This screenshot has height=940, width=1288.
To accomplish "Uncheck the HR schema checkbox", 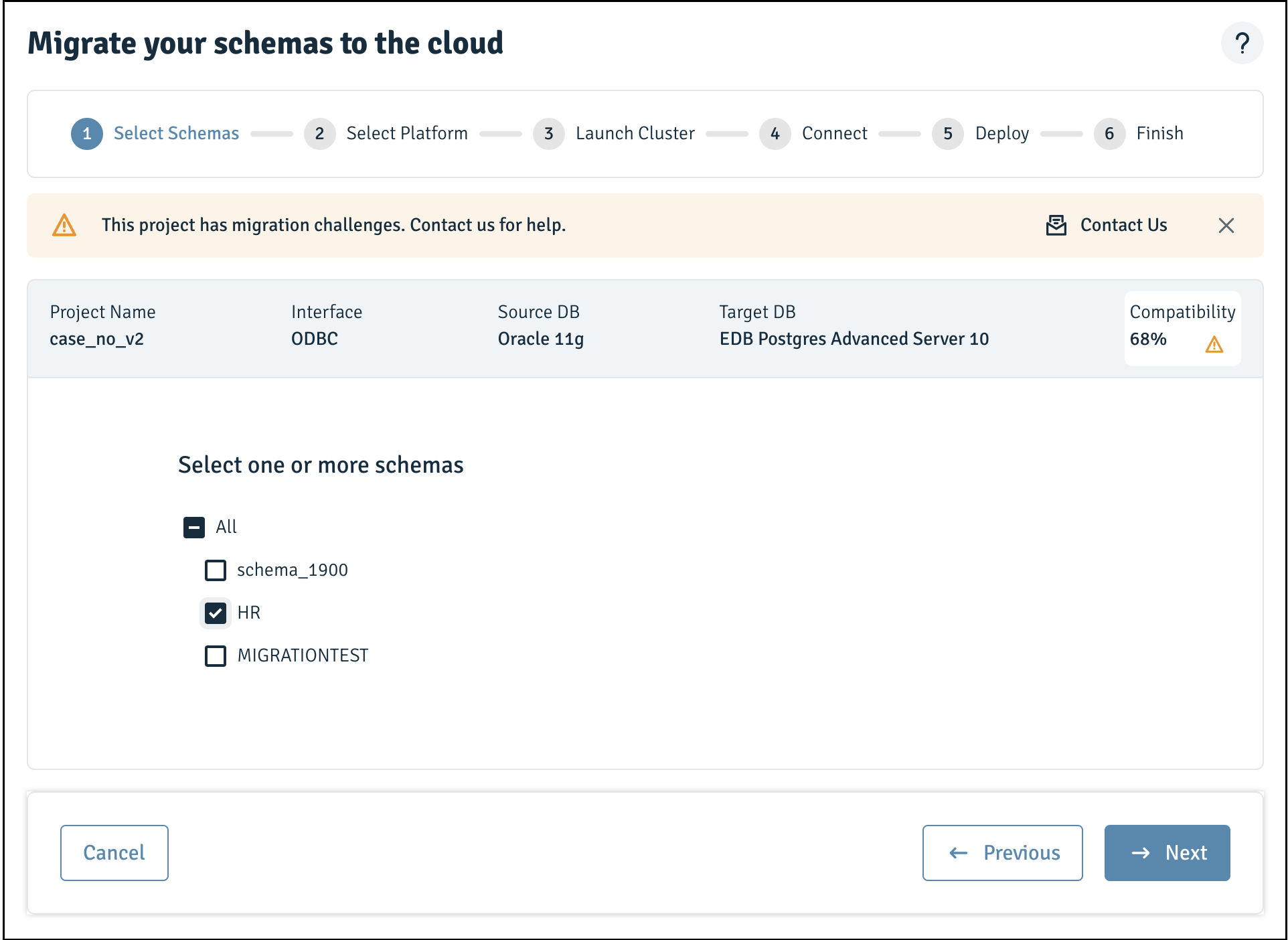I will 216,613.
